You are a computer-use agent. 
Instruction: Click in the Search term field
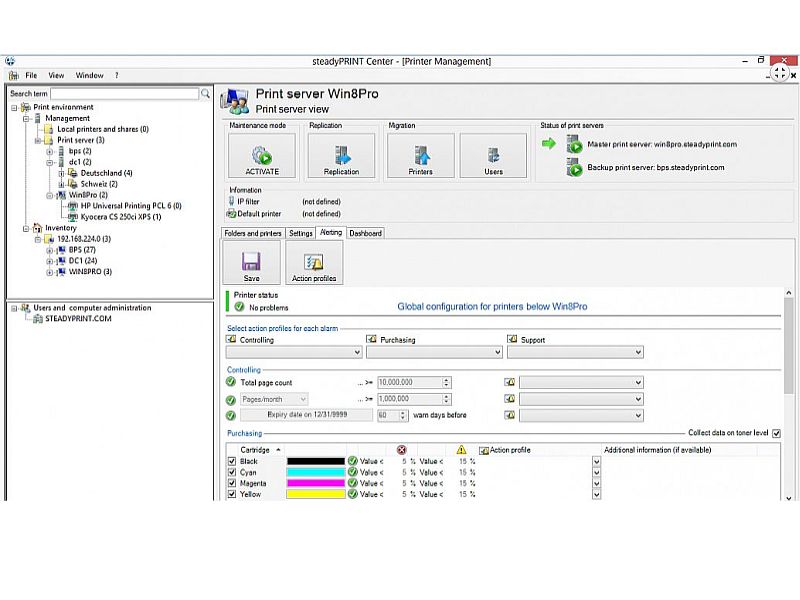(125, 93)
